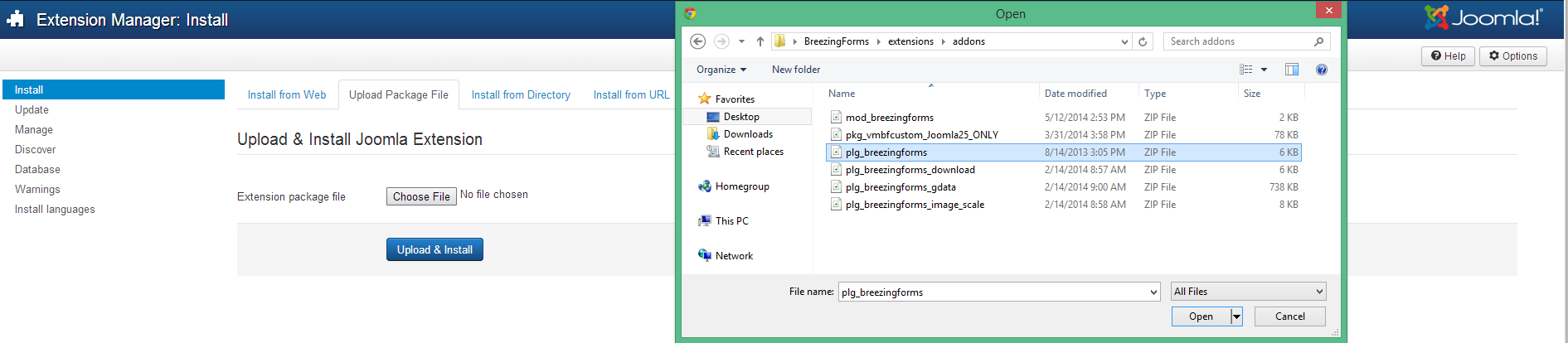Click the Forward arrow in Open dialog
Viewport: 1568px width, 343px height.
click(x=721, y=41)
